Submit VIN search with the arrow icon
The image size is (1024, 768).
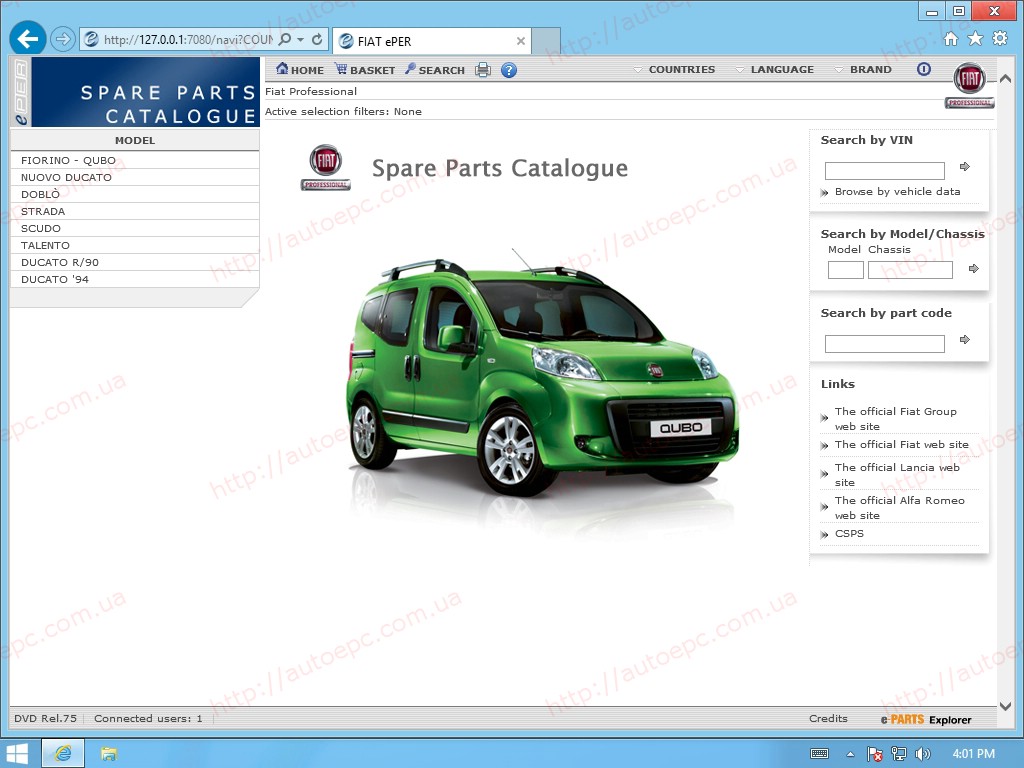pos(965,167)
